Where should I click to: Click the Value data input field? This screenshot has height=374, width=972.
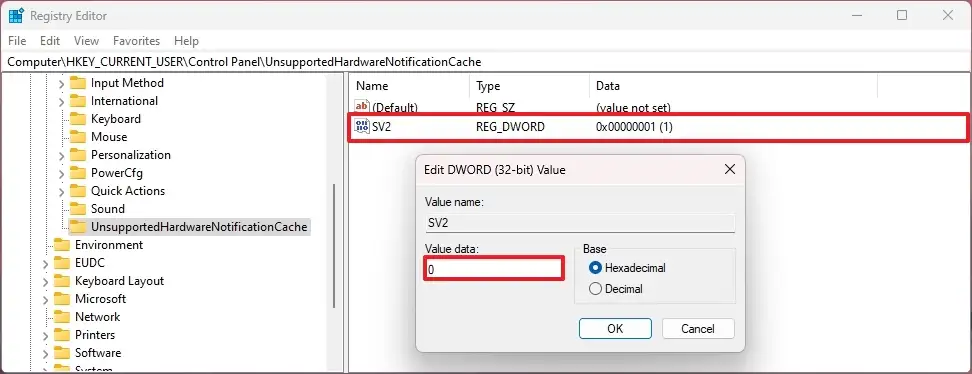494,269
